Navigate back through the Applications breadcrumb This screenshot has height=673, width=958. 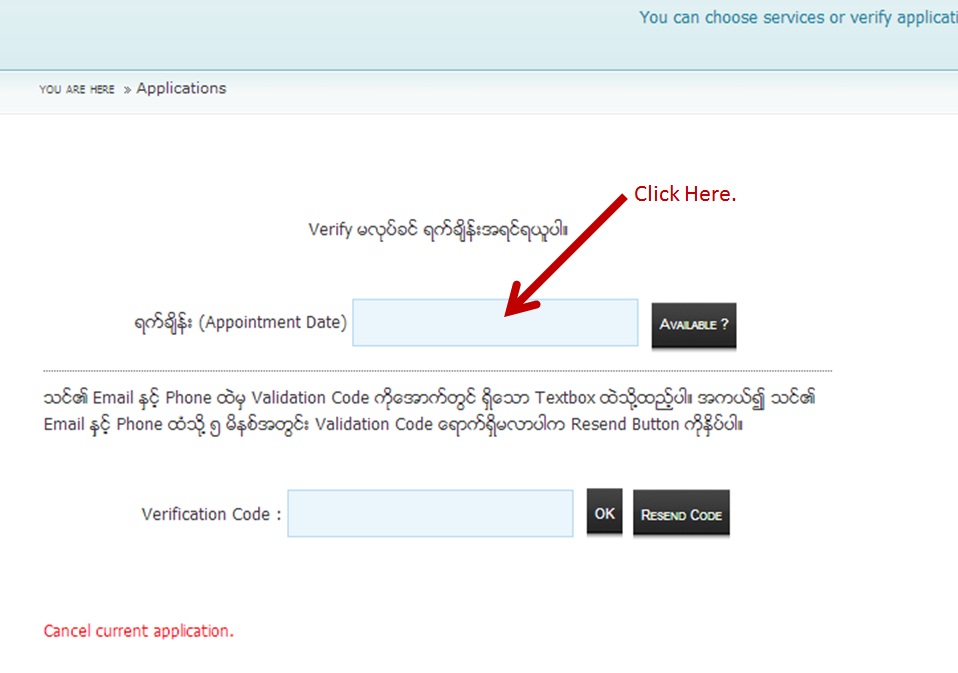click(x=180, y=88)
